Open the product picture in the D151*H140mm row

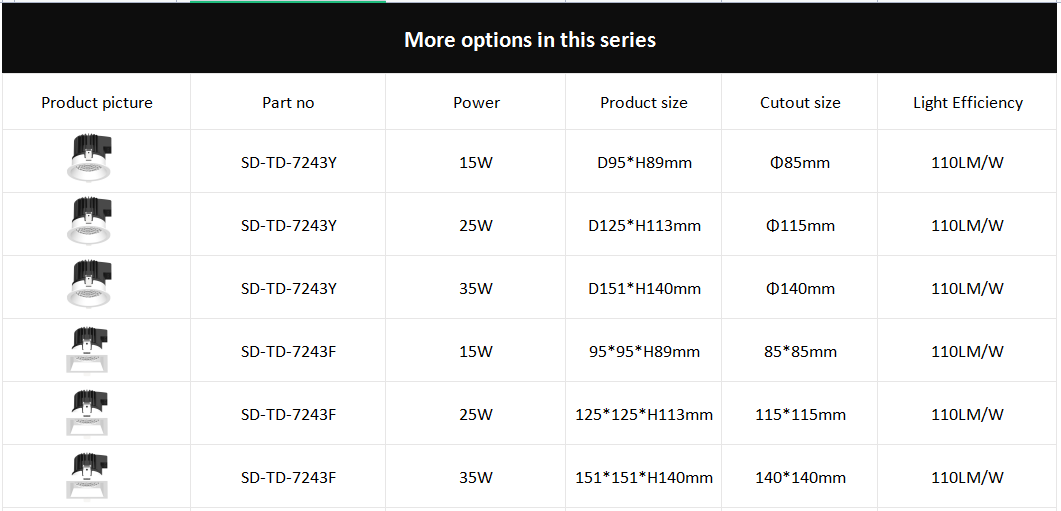[x=91, y=285]
